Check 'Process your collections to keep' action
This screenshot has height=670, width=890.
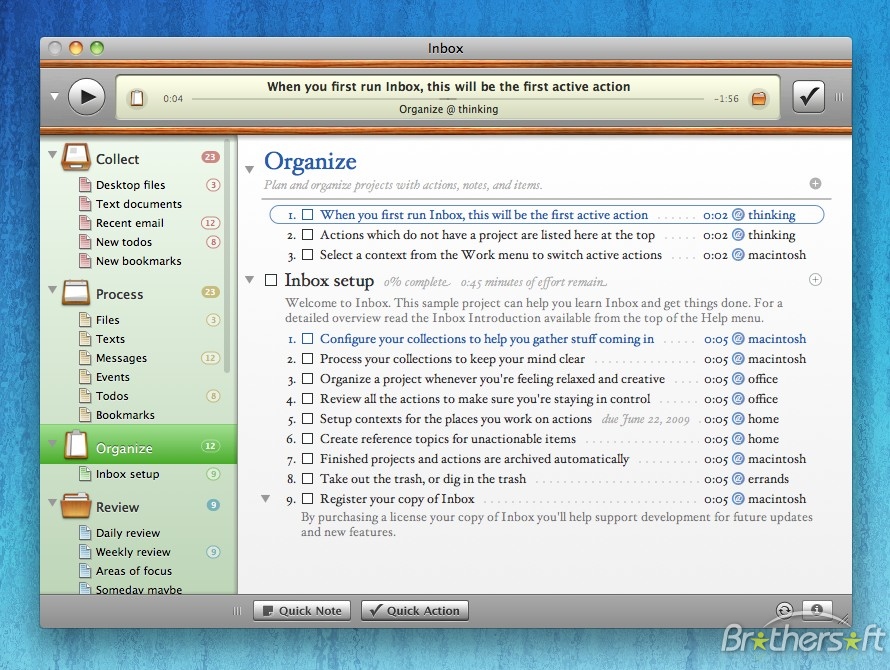(308, 358)
